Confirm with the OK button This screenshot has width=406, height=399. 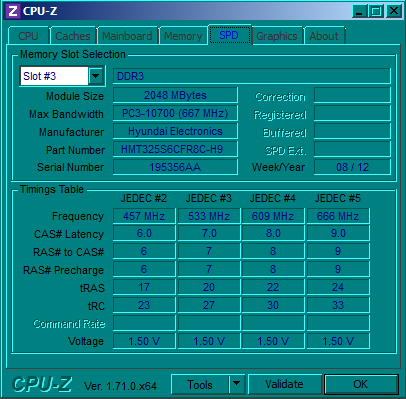tap(361, 384)
